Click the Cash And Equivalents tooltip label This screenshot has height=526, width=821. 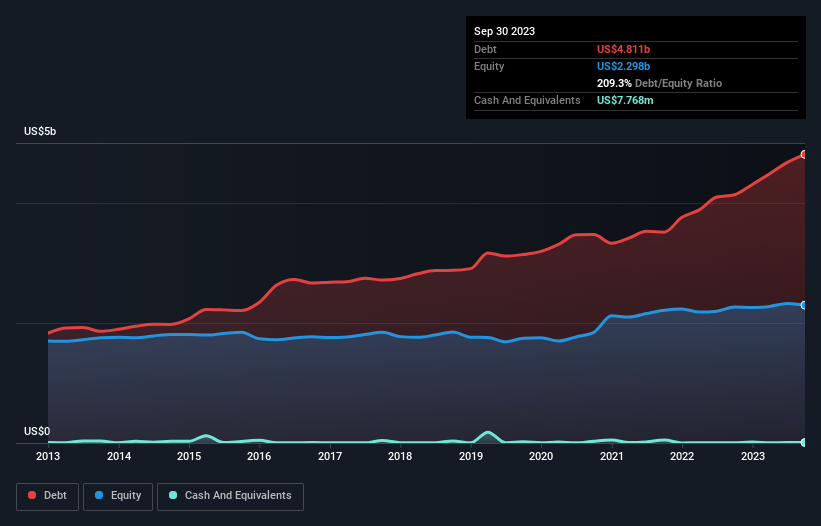click(527, 100)
